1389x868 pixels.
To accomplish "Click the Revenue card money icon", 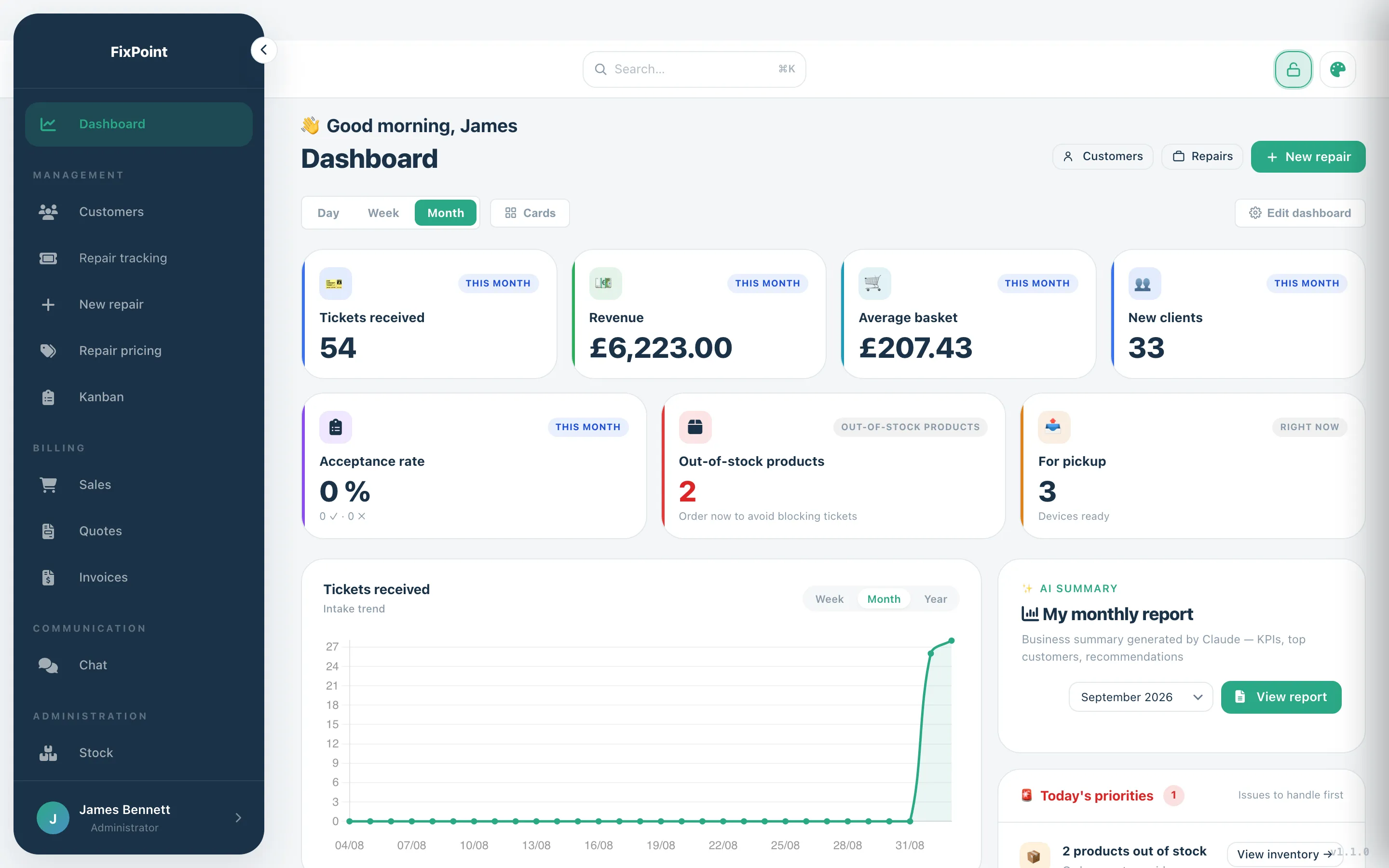I will point(605,284).
